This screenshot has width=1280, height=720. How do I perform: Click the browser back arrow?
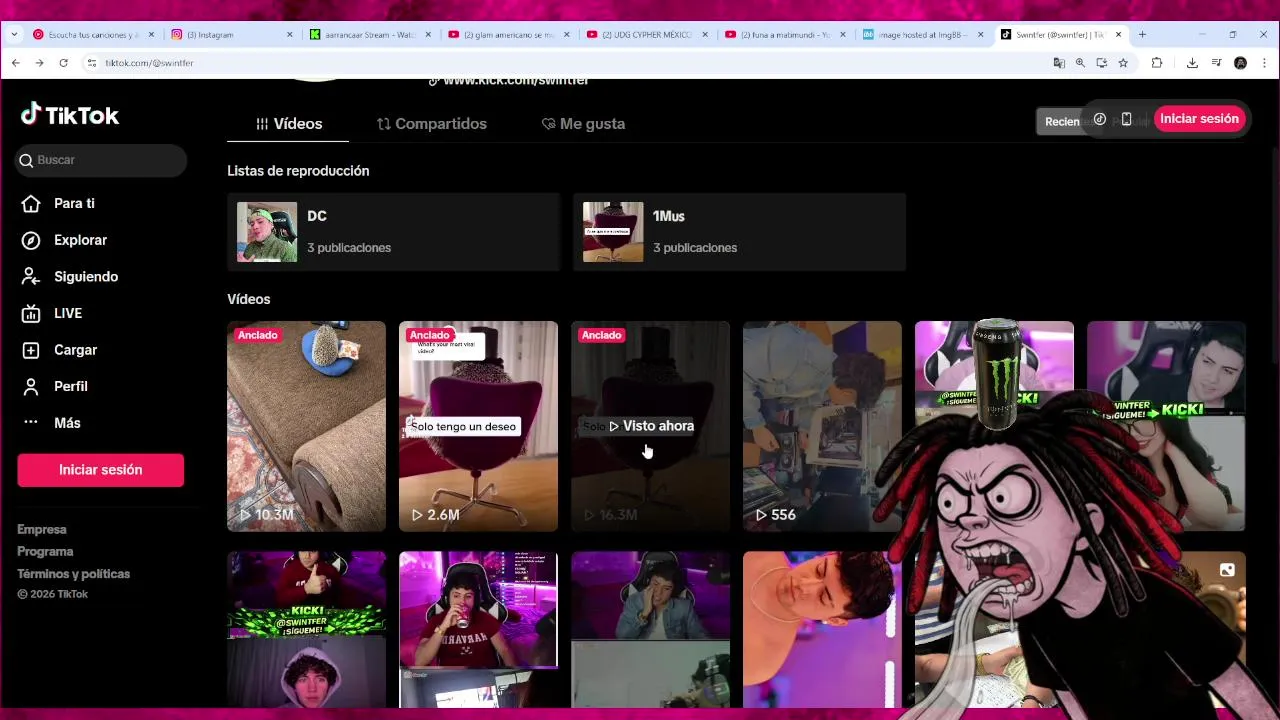tap(15, 63)
